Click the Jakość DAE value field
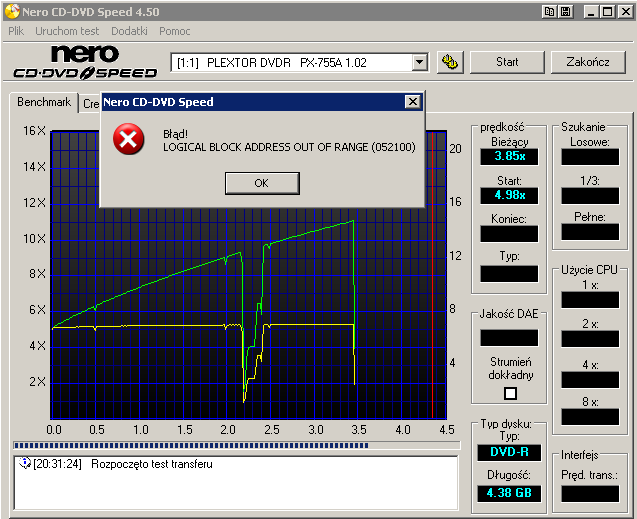637x519 pixels. coord(509,338)
